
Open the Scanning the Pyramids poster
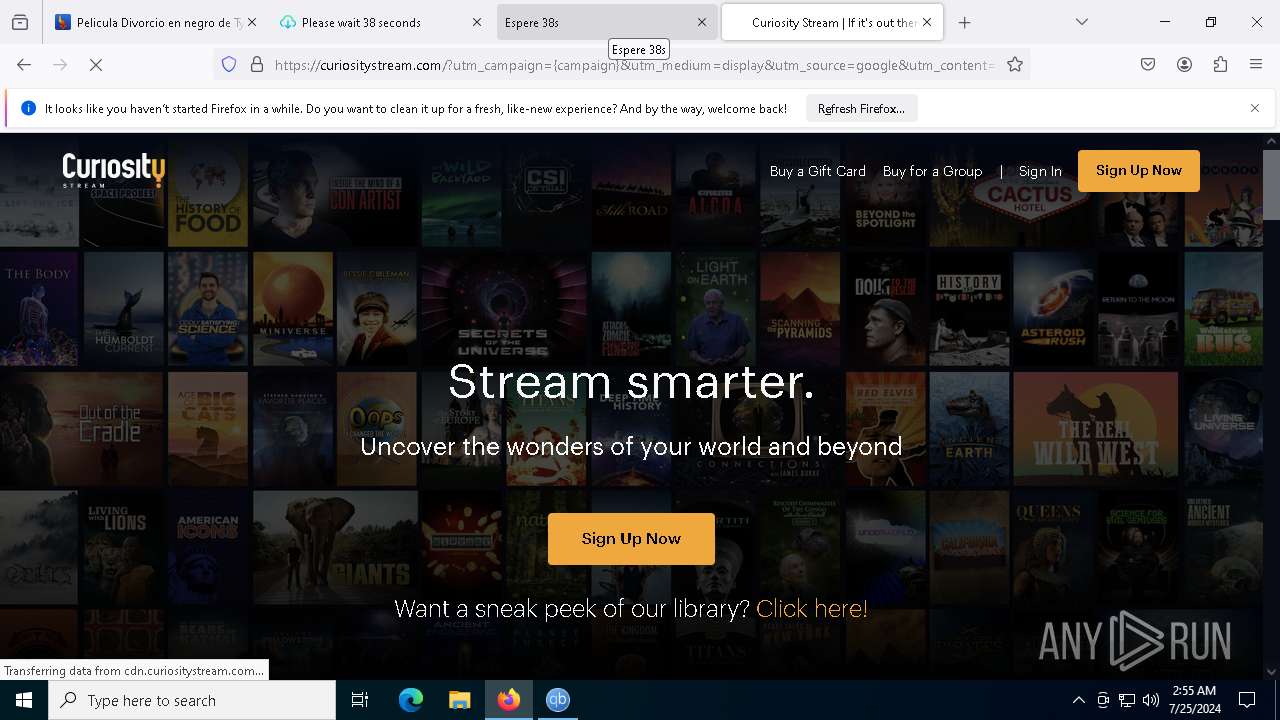click(800, 308)
